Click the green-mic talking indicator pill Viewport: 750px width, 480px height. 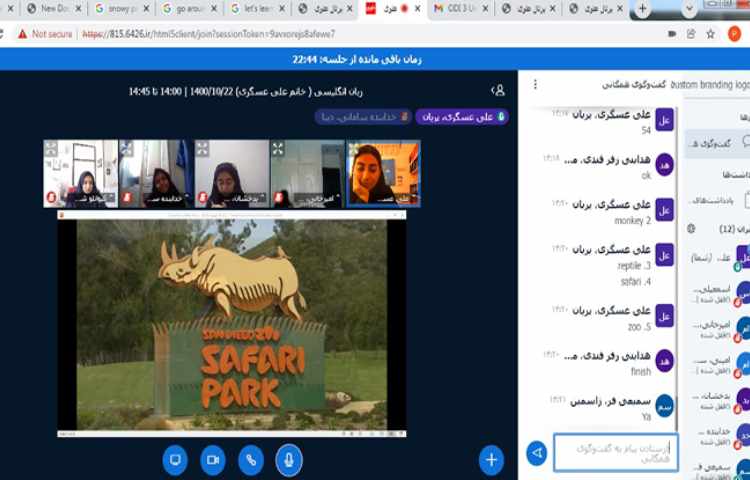(x=462, y=117)
